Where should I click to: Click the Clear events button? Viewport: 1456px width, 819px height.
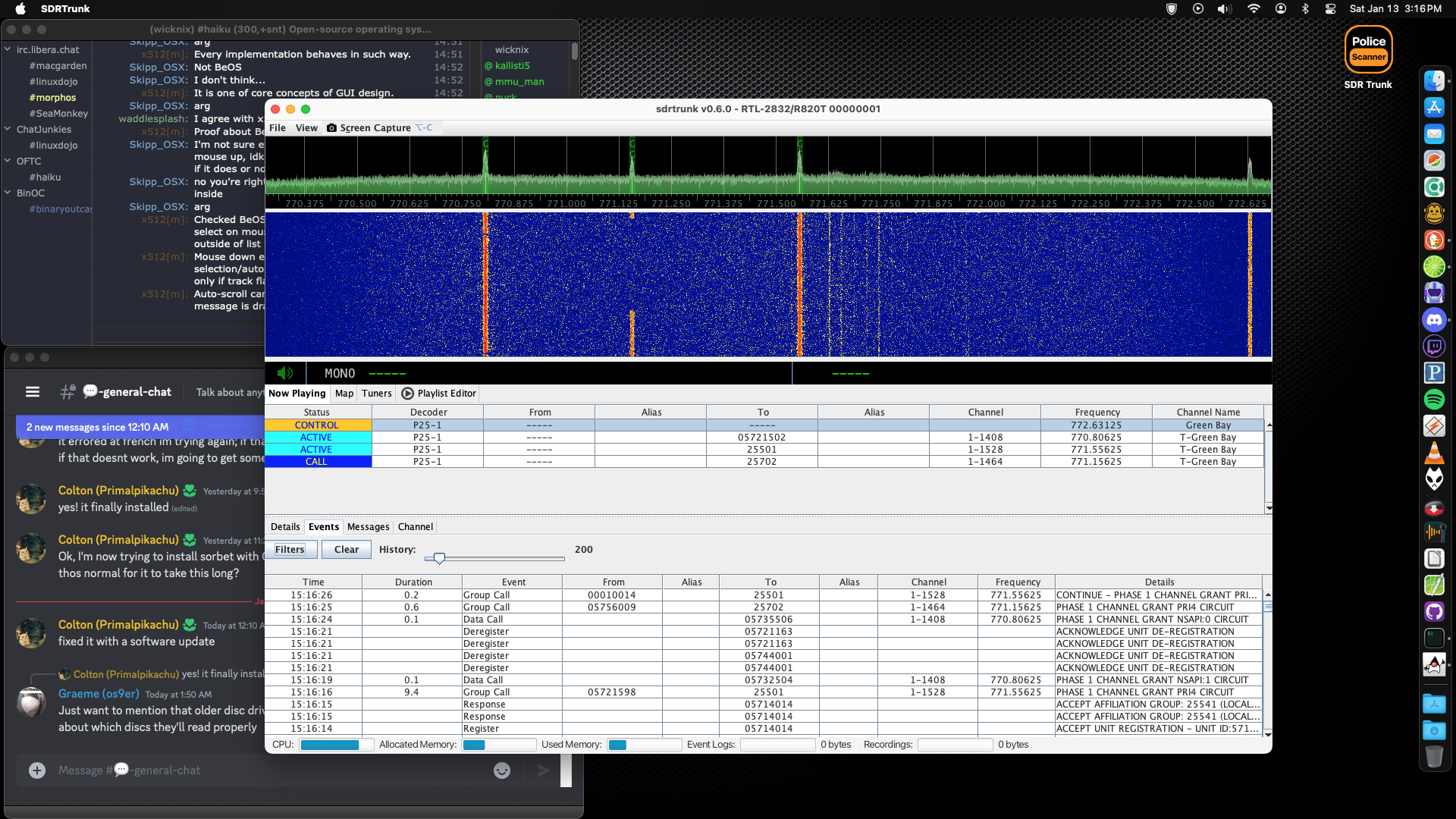point(347,550)
